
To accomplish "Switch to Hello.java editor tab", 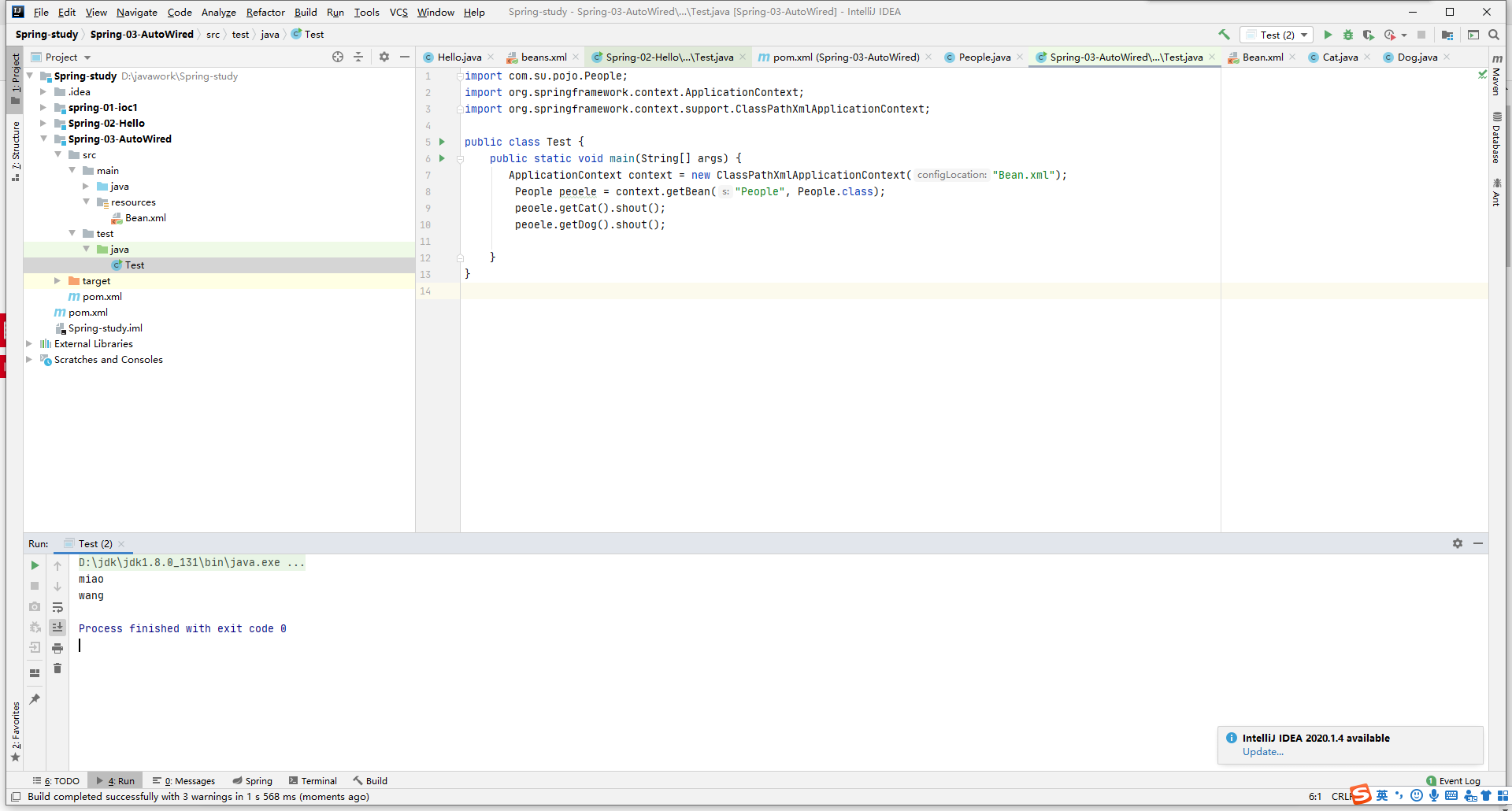I will pyautogui.click(x=459, y=57).
